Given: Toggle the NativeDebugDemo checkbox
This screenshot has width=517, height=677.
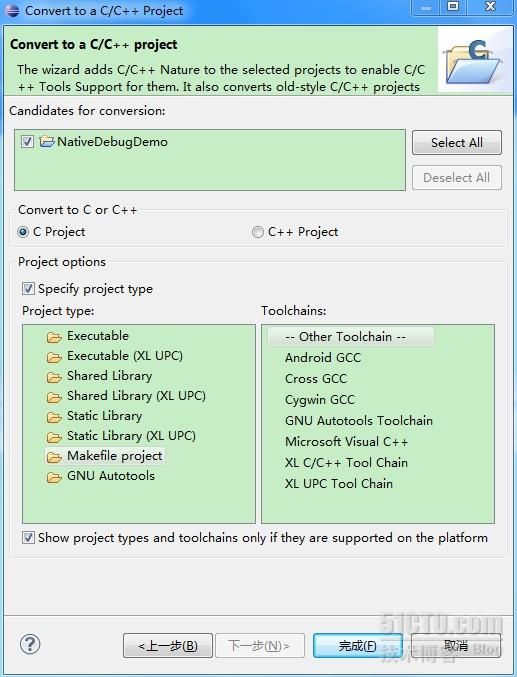Looking at the screenshot, I should point(27,141).
